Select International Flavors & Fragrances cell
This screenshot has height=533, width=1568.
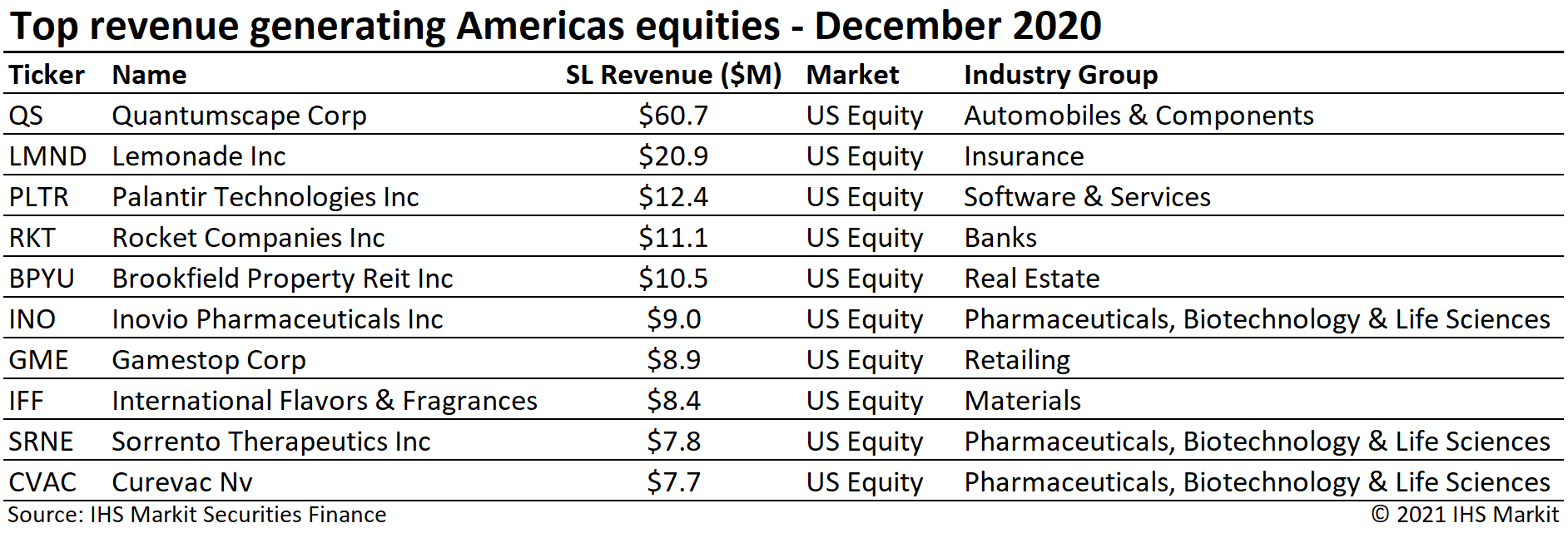pos(325,401)
